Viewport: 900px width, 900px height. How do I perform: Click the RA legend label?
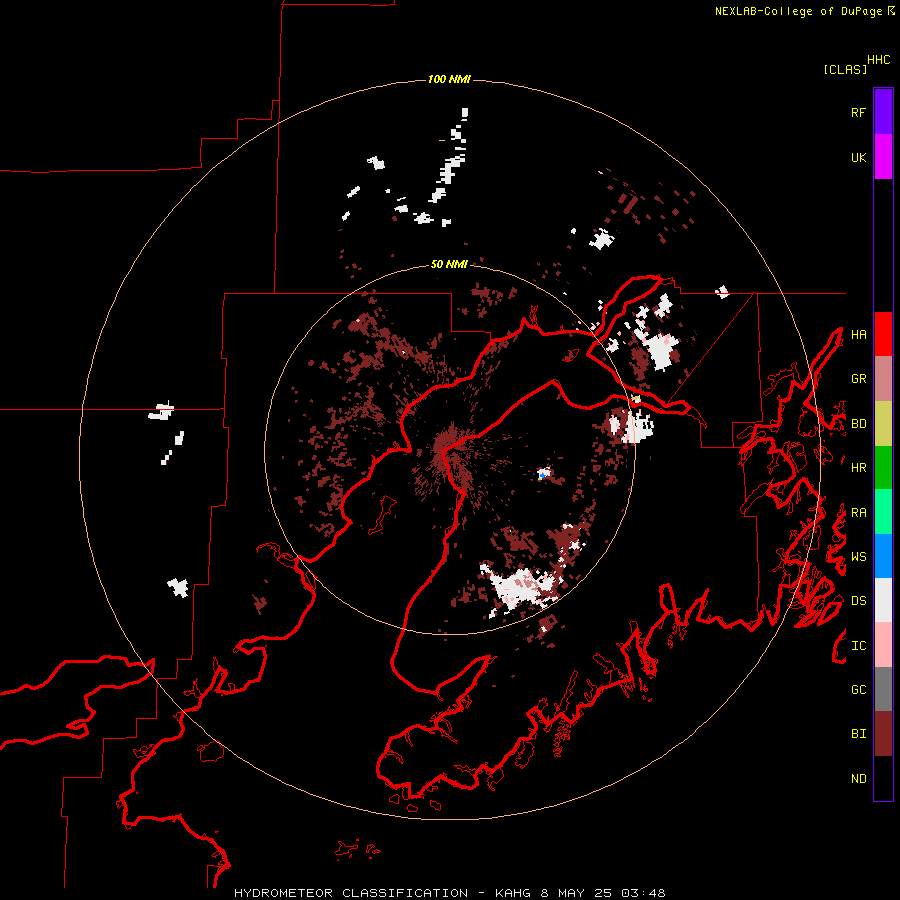pyautogui.click(x=858, y=513)
